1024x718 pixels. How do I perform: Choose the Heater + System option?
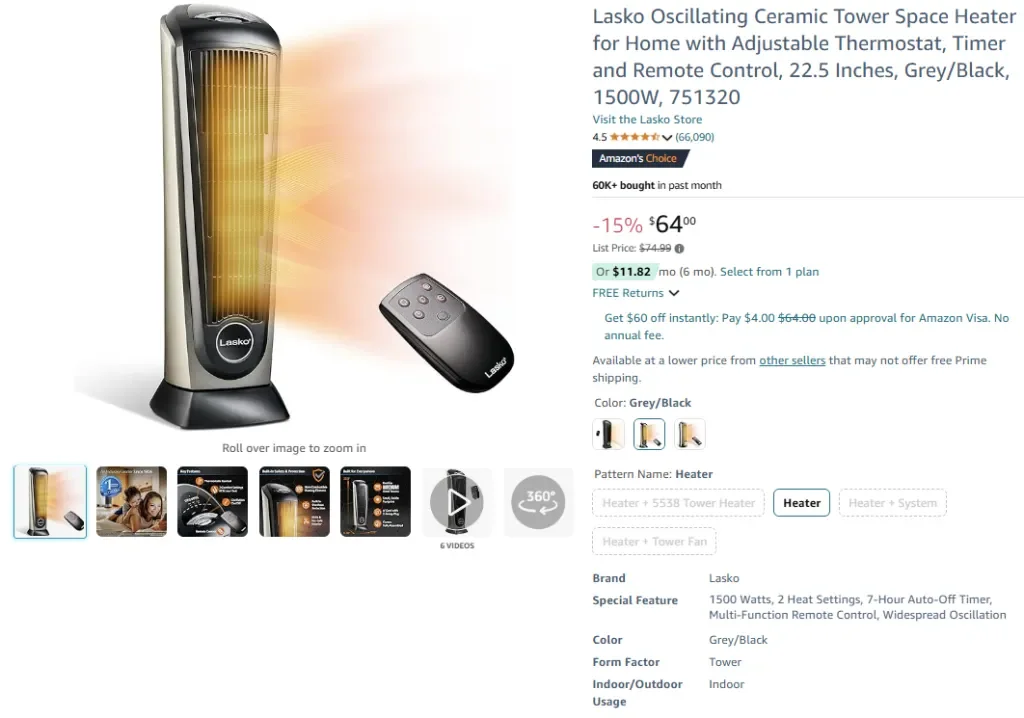coord(892,502)
